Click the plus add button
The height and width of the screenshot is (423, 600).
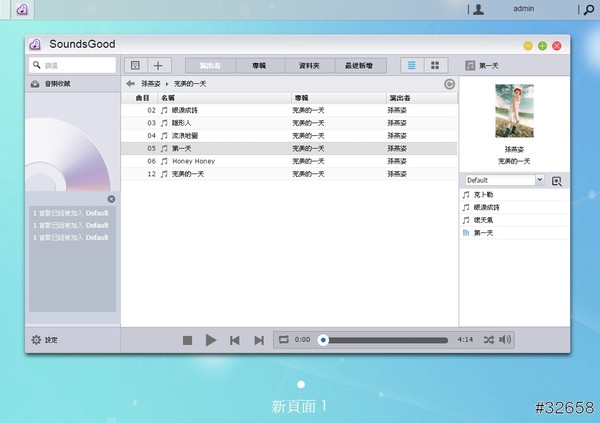tap(157, 65)
